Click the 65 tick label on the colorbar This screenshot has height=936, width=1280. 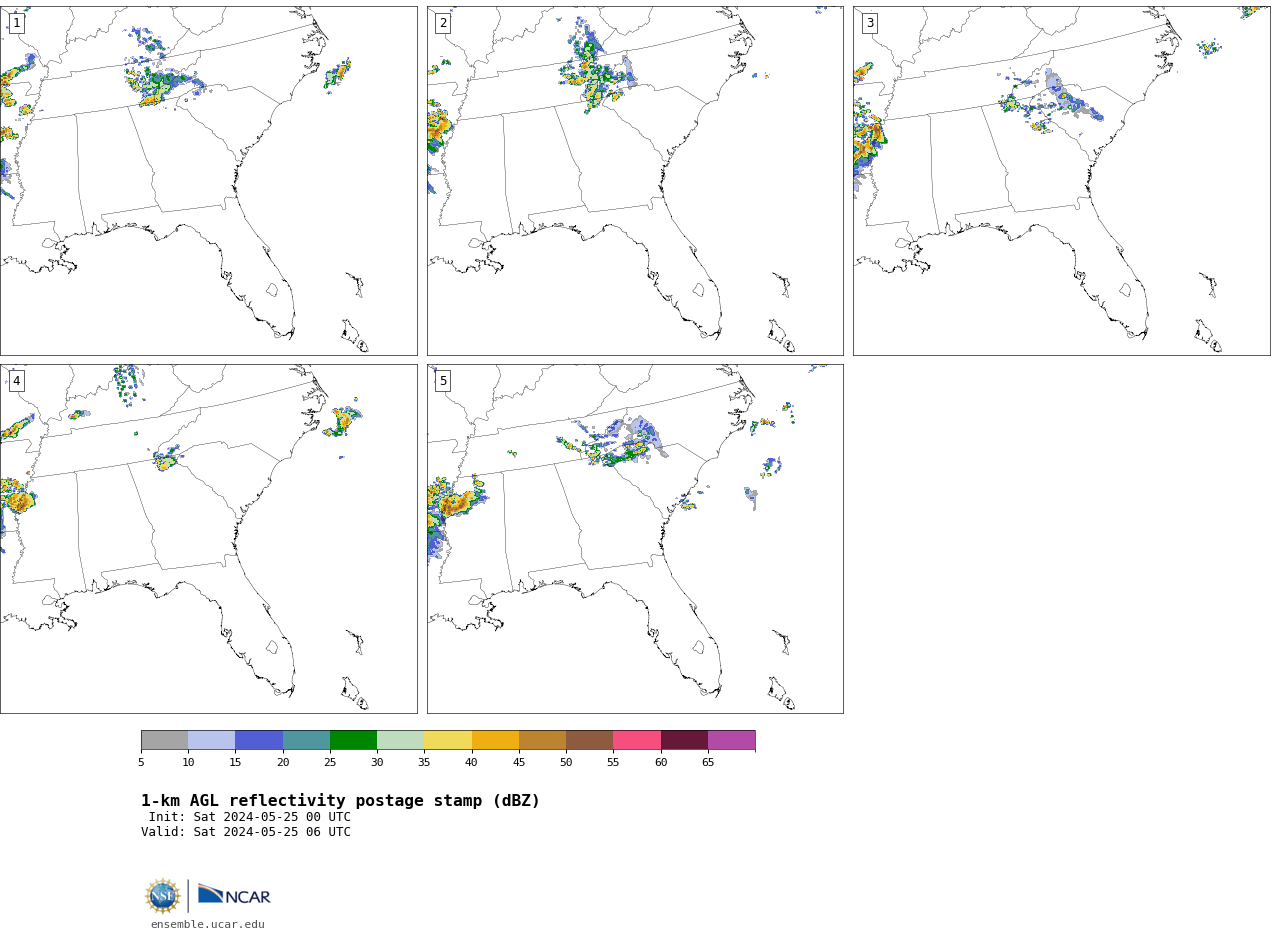click(x=708, y=762)
